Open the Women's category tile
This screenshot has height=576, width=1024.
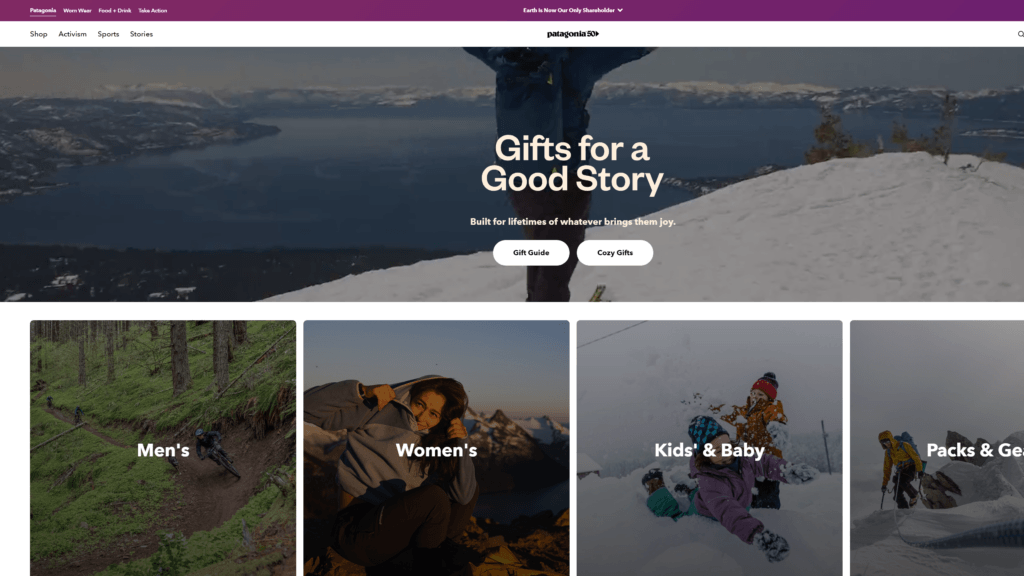pyautogui.click(x=436, y=450)
